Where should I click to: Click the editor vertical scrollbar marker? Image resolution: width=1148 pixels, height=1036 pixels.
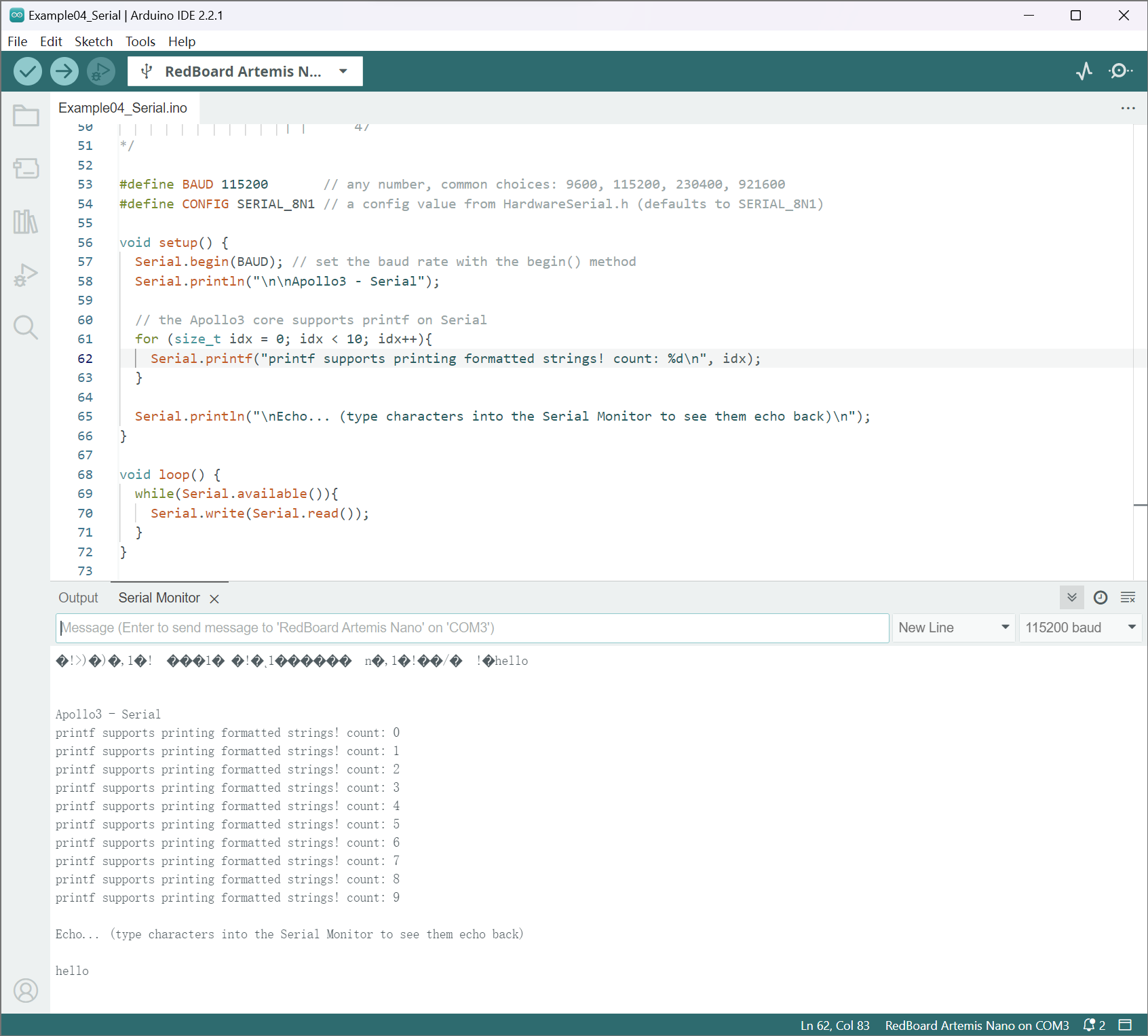pyautogui.click(x=1141, y=505)
